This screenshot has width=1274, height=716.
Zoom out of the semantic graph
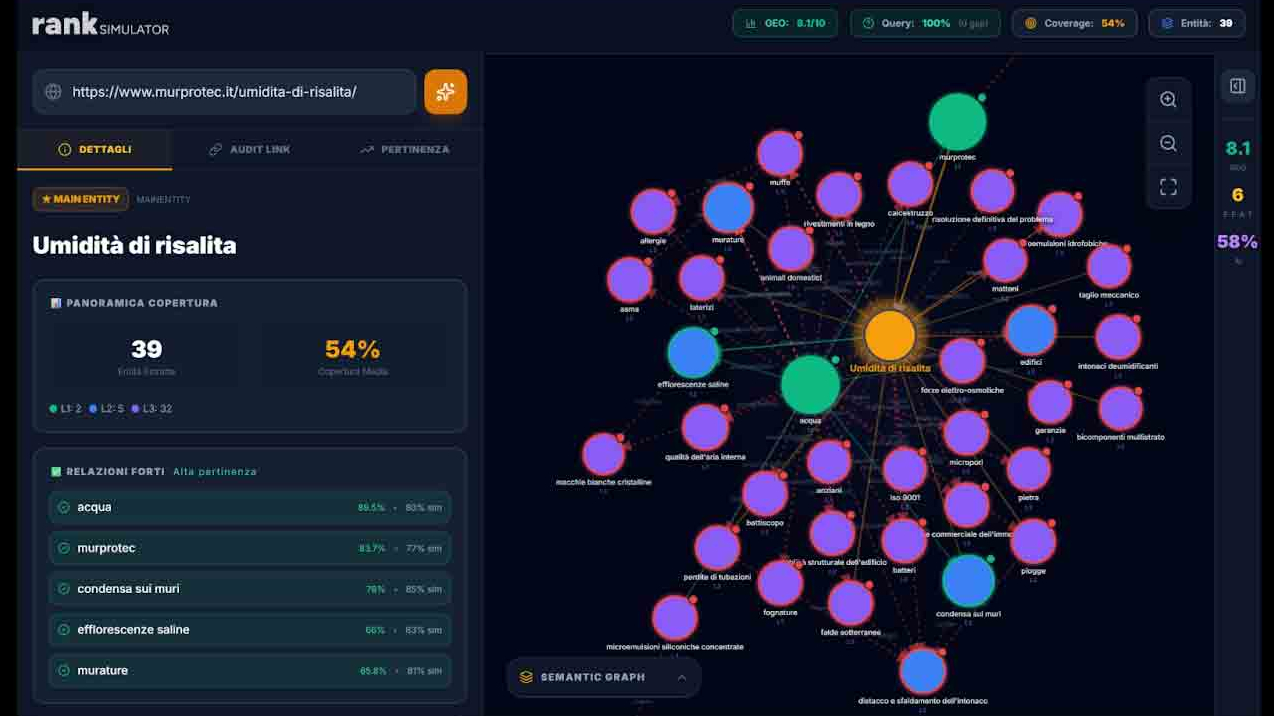pyautogui.click(x=1168, y=144)
